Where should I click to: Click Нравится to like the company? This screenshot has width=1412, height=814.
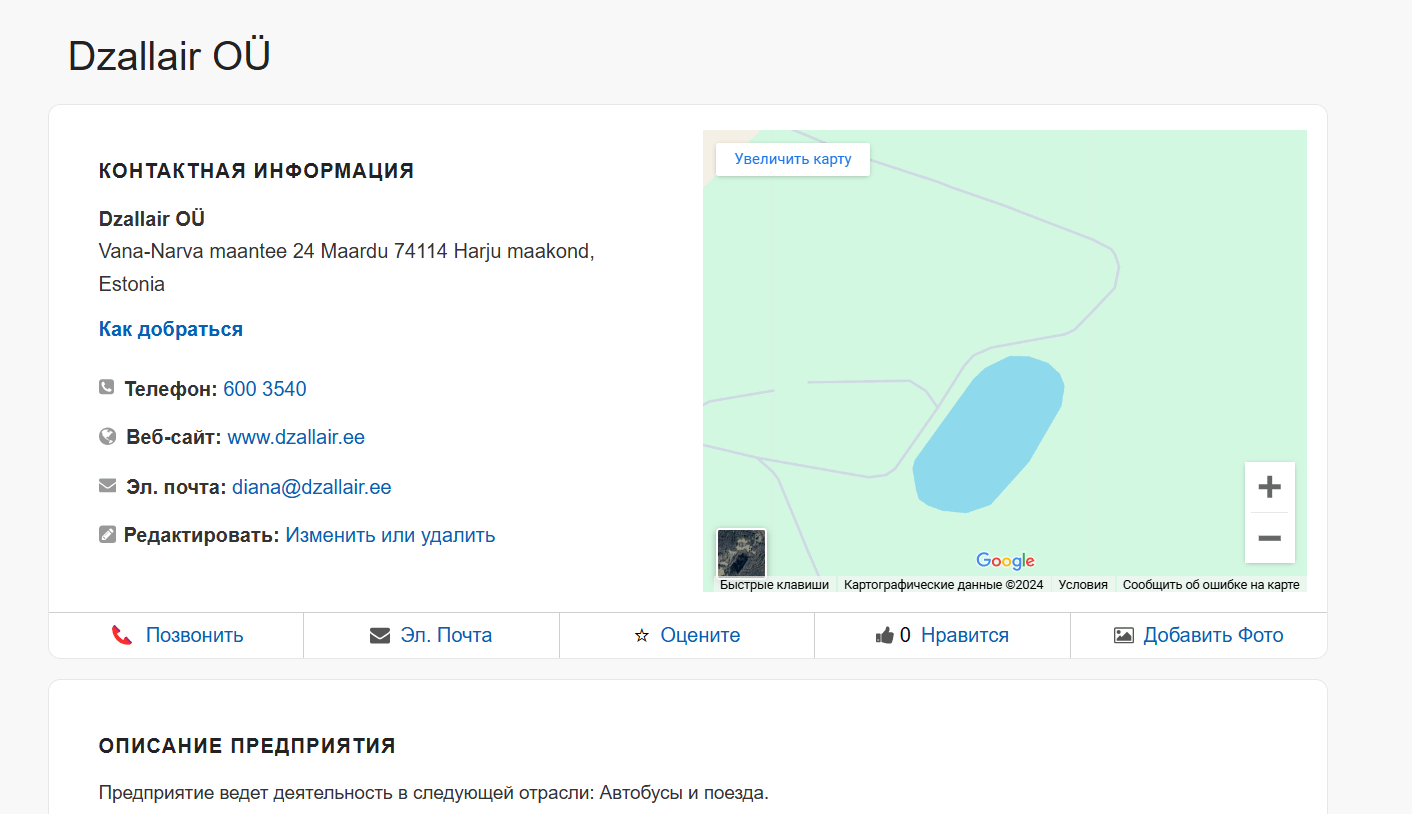pyautogui.click(x=965, y=635)
